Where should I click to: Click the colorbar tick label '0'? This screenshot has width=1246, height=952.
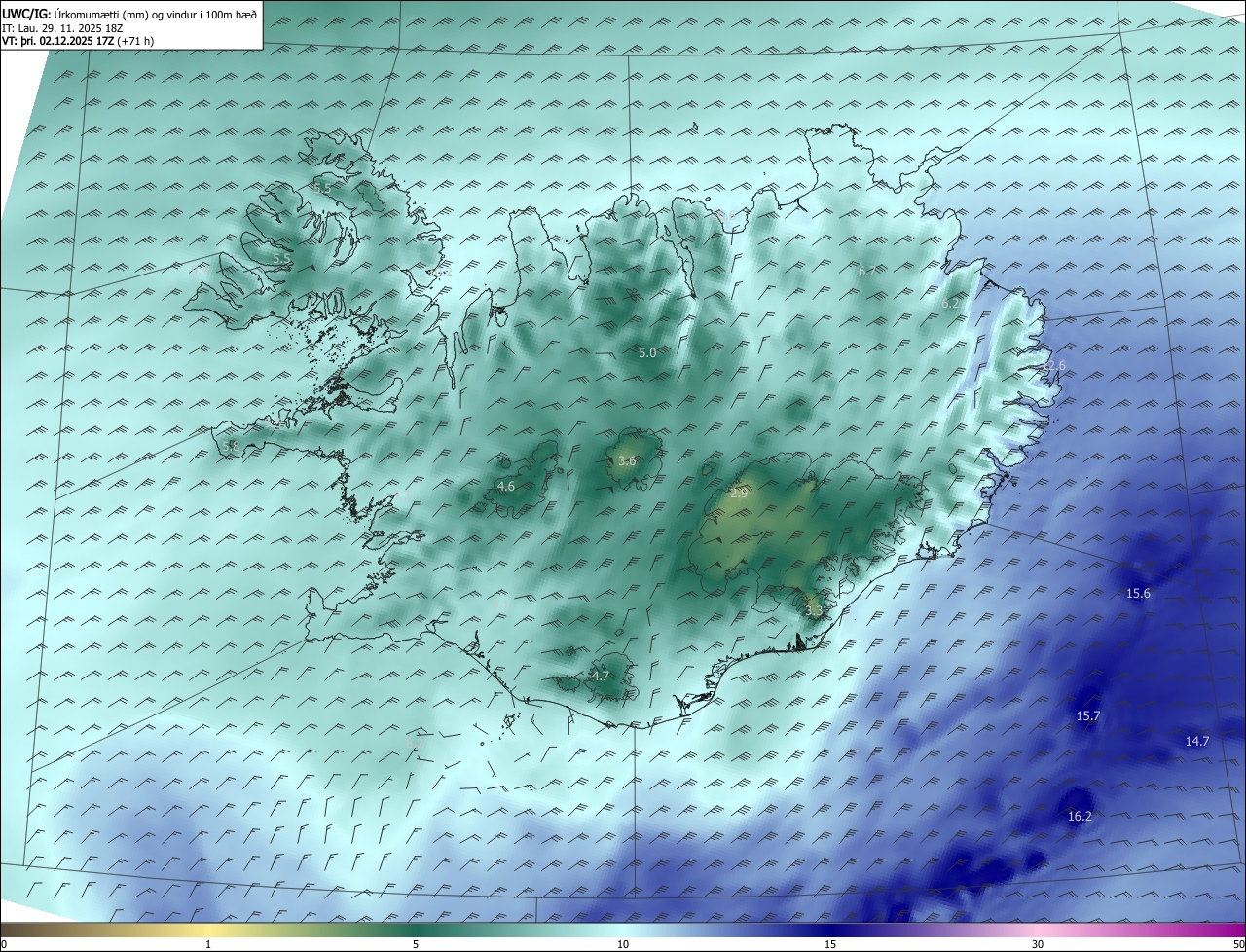(x=3, y=944)
